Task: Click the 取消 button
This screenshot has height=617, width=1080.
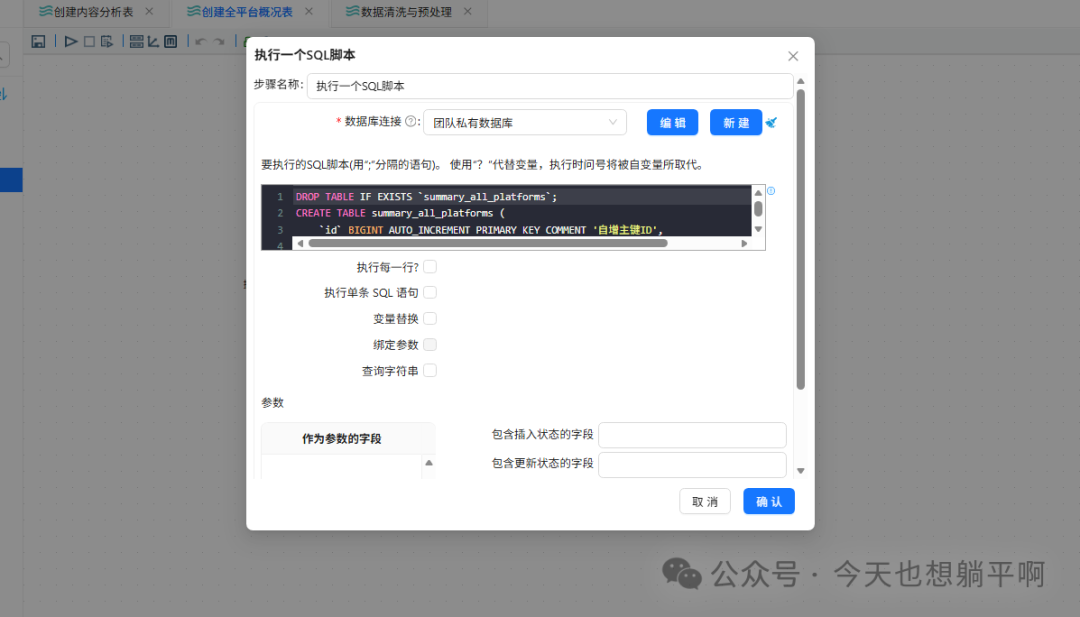Action: pos(705,501)
